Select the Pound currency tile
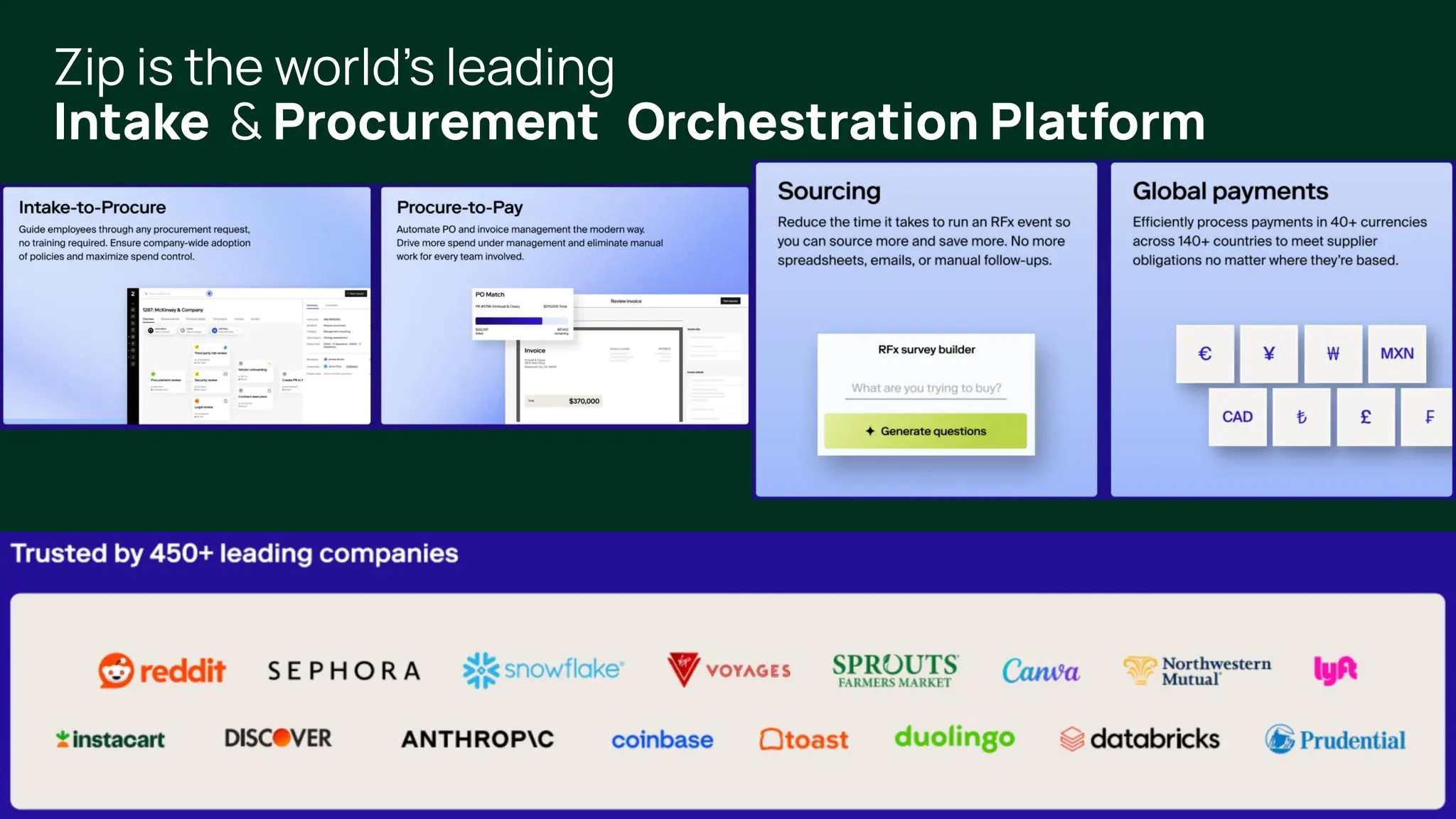The height and width of the screenshot is (819, 1456). (x=1366, y=417)
